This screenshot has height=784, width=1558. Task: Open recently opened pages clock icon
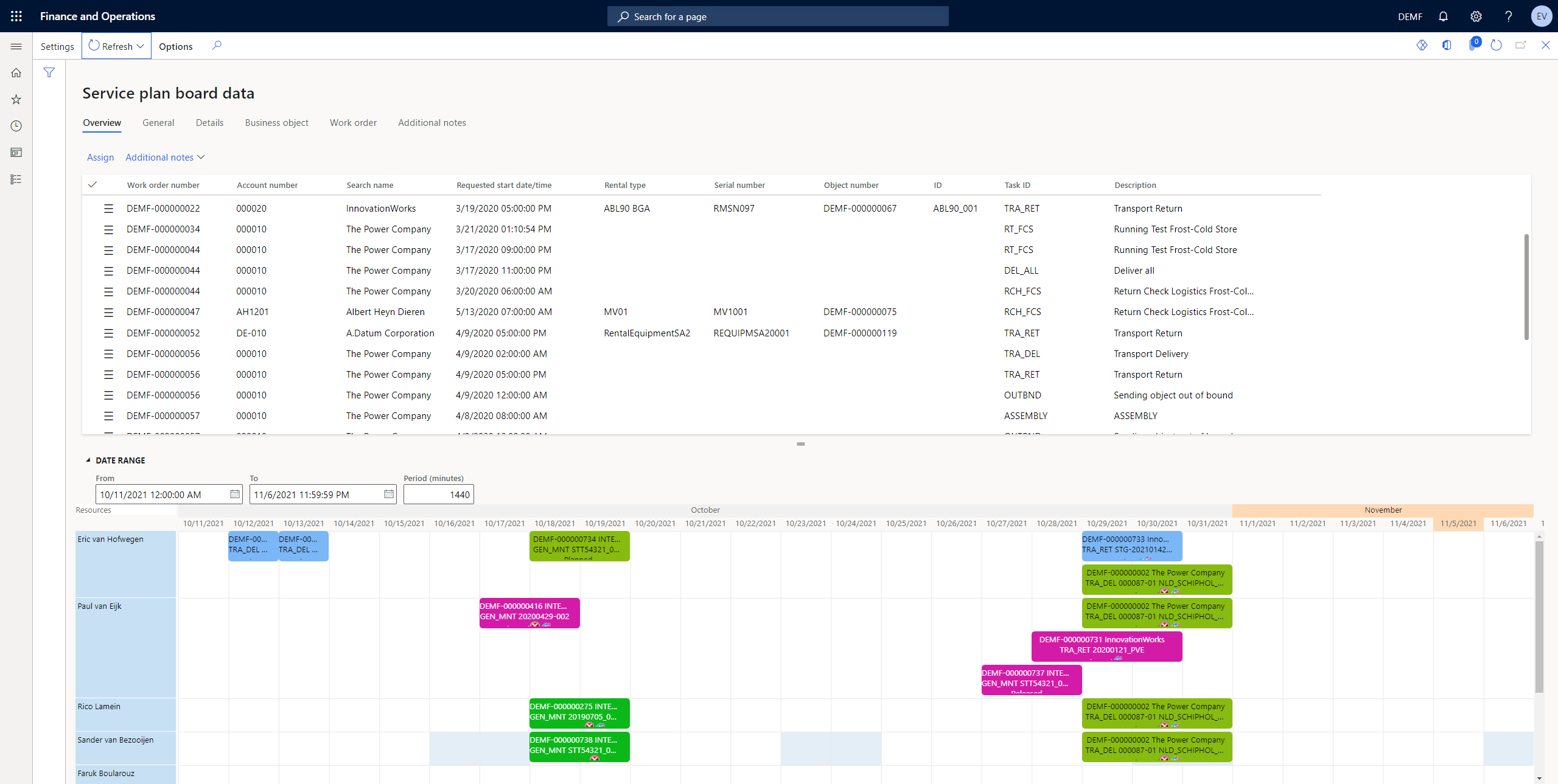pos(16,126)
